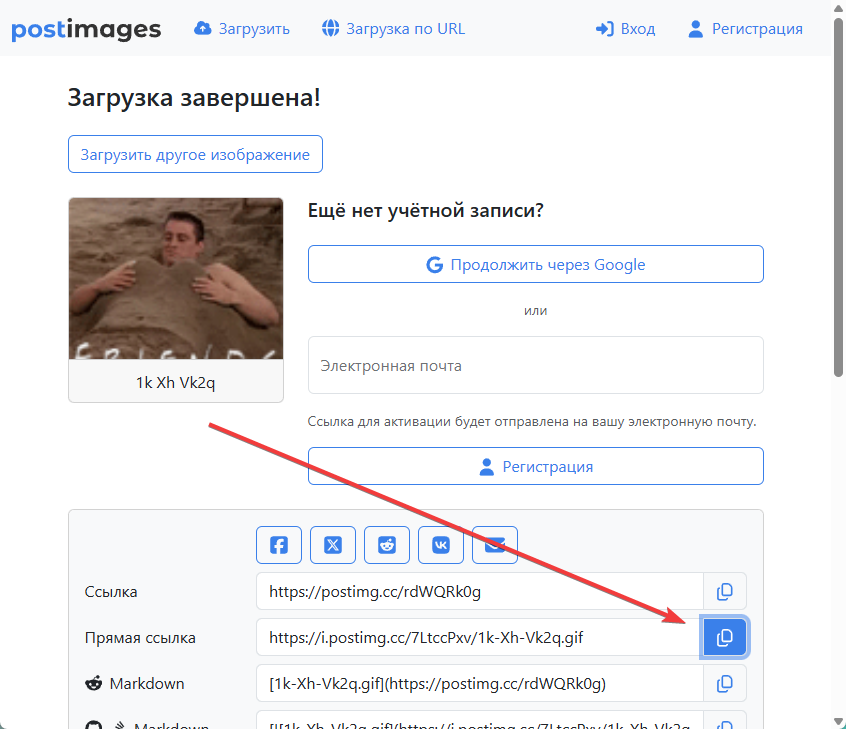Viewport: 846px width, 729px height.
Task: Copy the Ссылка URL to clipboard
Action: point(725,591)
